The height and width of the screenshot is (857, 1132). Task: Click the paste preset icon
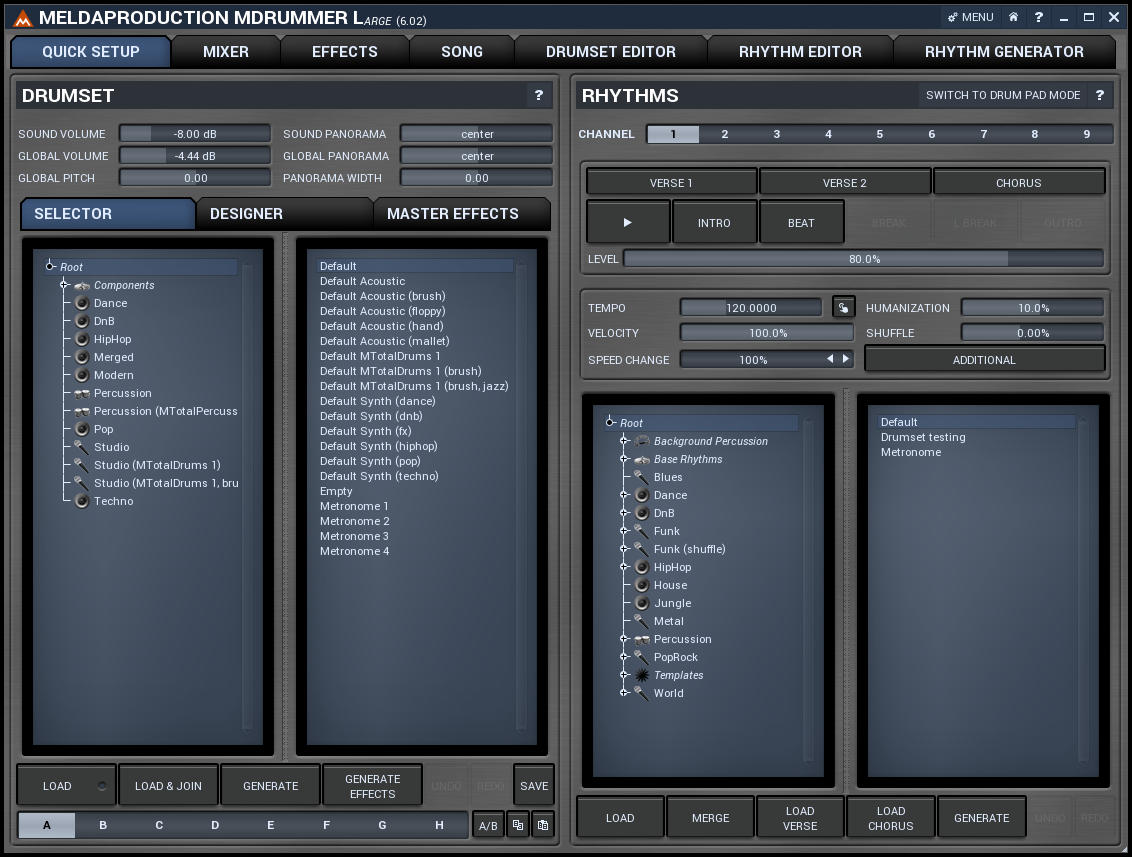coord(543,825)
